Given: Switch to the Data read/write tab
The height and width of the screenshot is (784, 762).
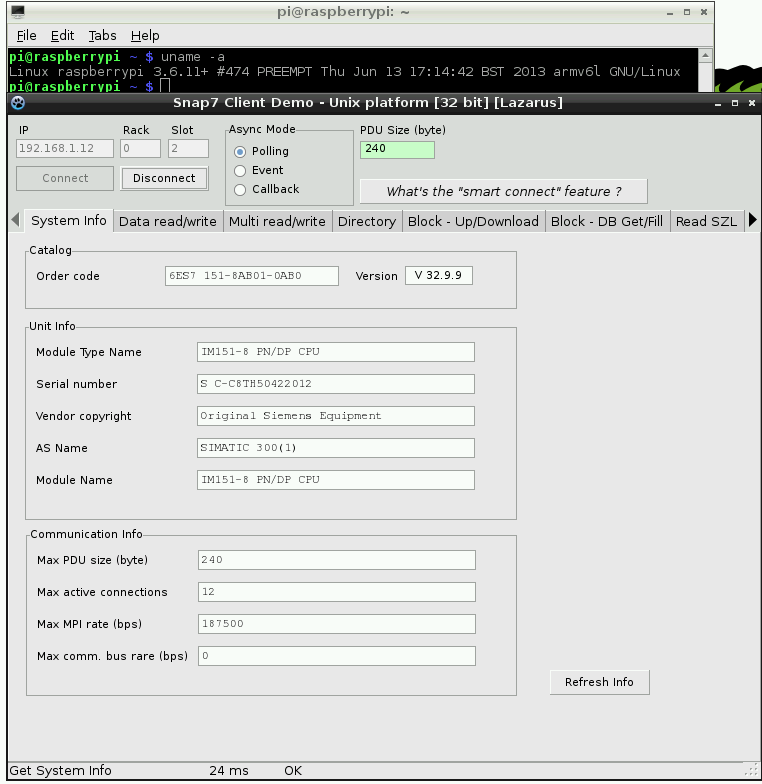Looking at the screenshot, I should click(x=167, y=221).
